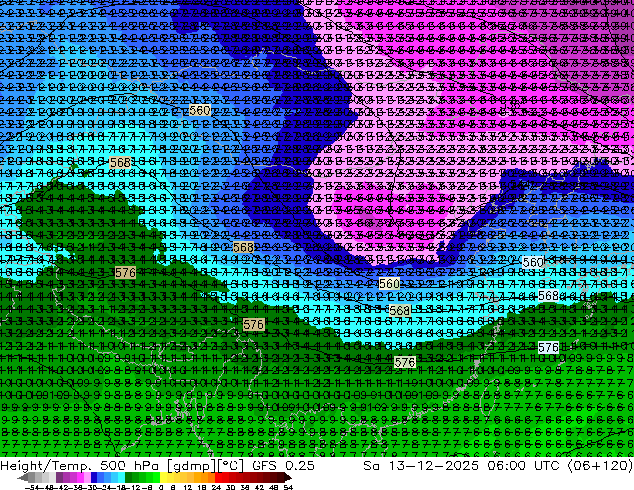Select the bright magenta swatch in the legend

[80, 477]
